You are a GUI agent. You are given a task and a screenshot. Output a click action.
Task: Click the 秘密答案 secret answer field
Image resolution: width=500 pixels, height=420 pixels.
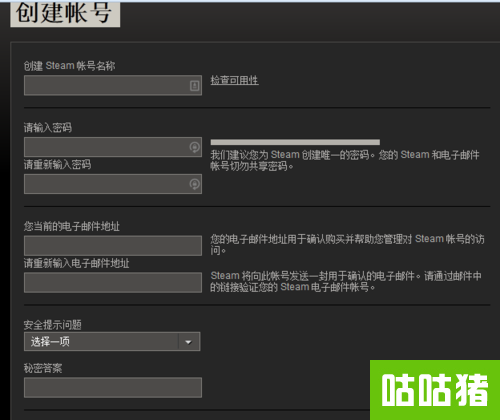pos(113,387)
